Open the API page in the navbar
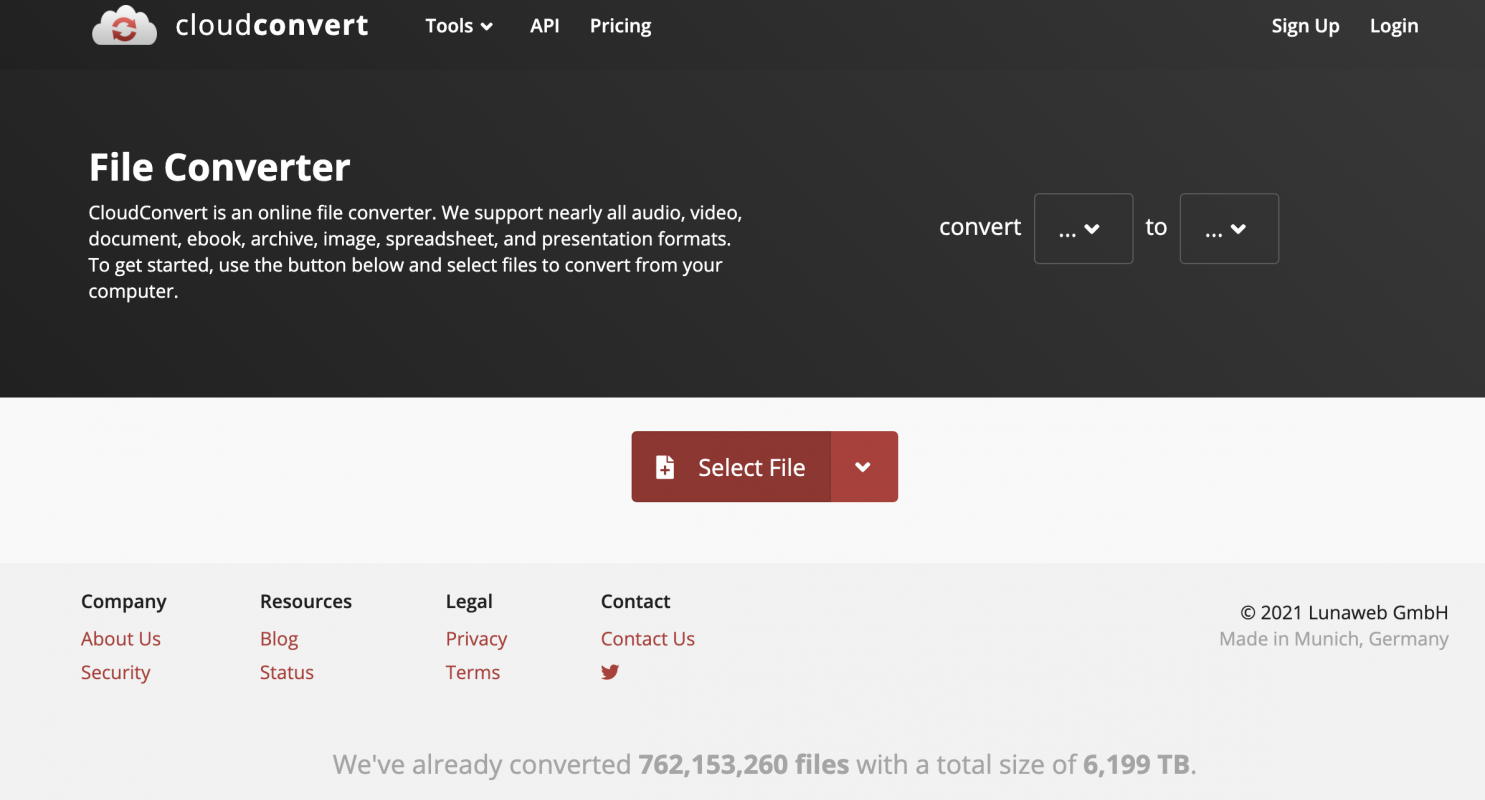1485x800 pixels. coord(544,26)
